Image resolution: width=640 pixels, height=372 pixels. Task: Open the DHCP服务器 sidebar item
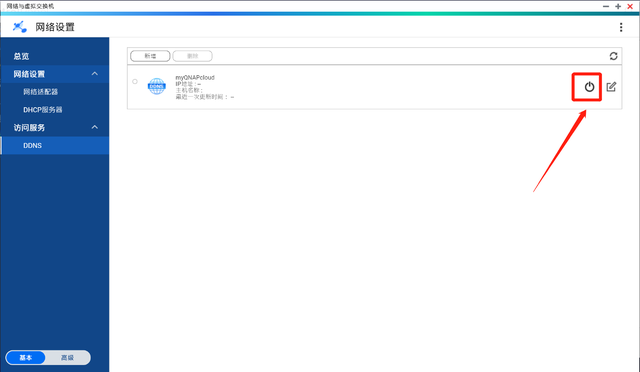42,110
